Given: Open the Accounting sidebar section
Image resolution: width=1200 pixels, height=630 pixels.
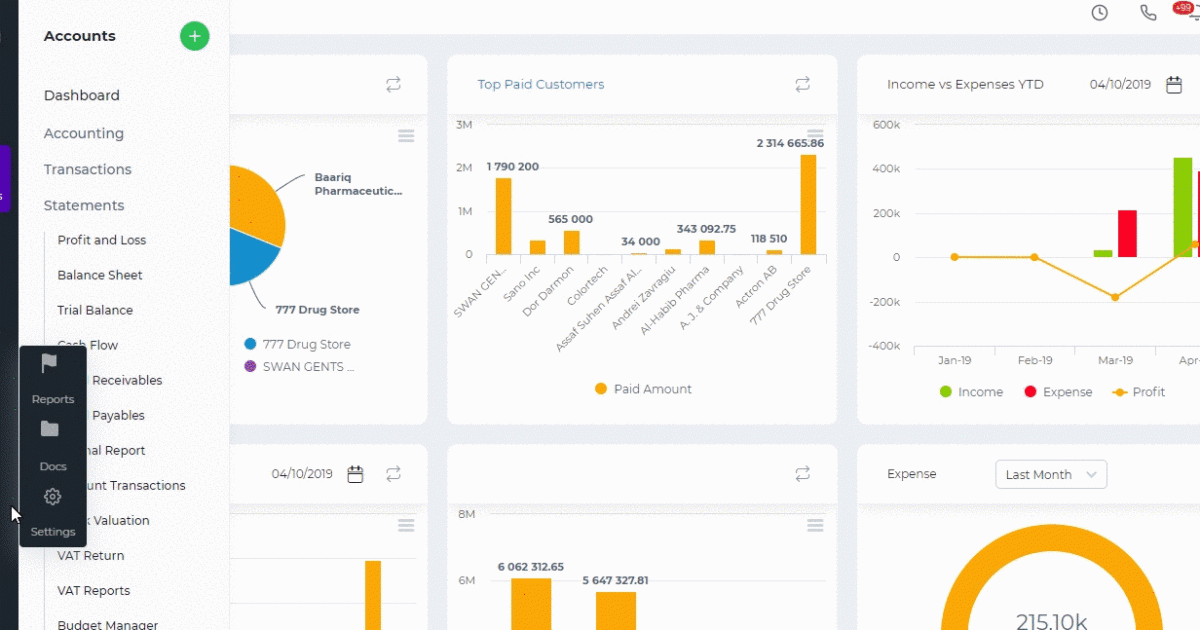Looking at the screenshot, I should pyautogui.click(x=84, y=133).
